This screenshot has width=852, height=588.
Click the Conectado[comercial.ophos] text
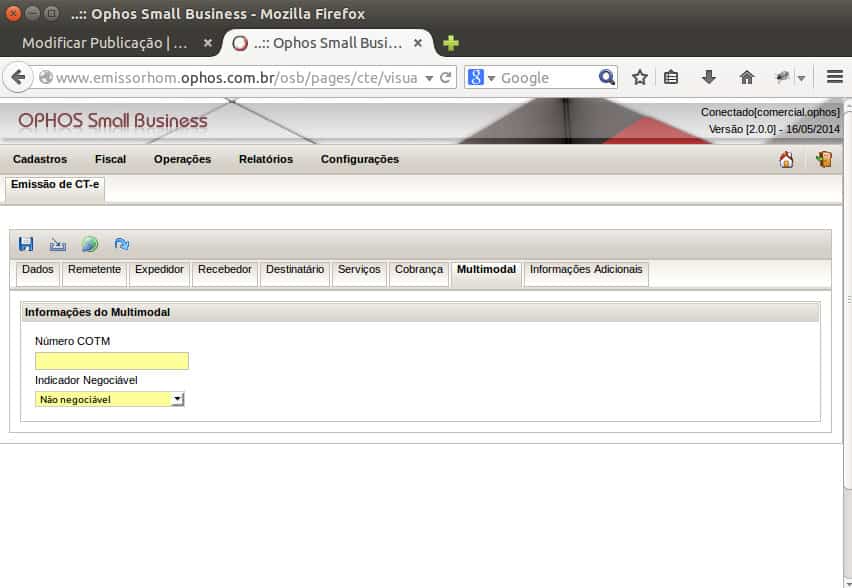(x=770, y=112)
